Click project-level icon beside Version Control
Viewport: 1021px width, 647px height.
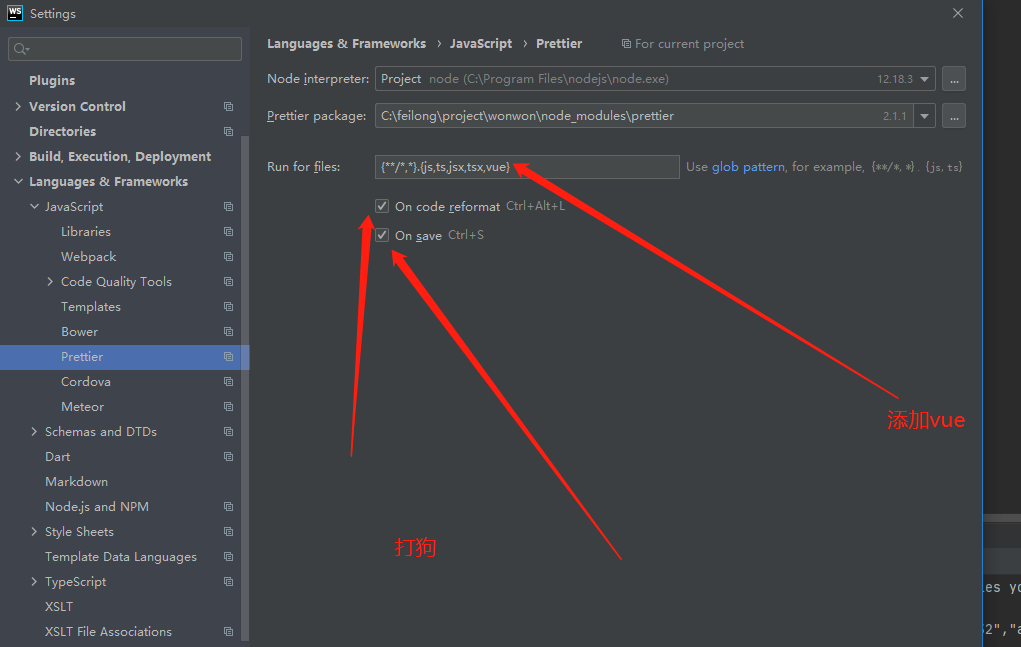click(229, 106)
